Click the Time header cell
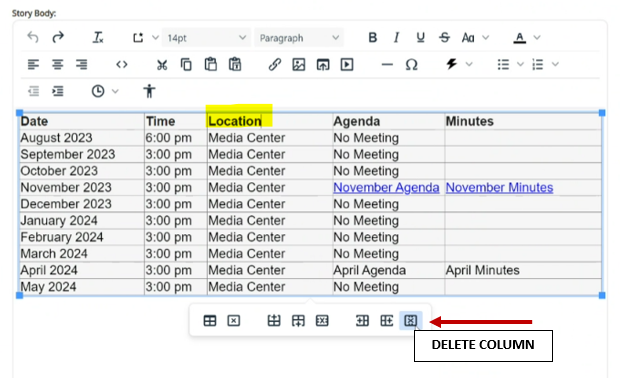 coord(176,121)
